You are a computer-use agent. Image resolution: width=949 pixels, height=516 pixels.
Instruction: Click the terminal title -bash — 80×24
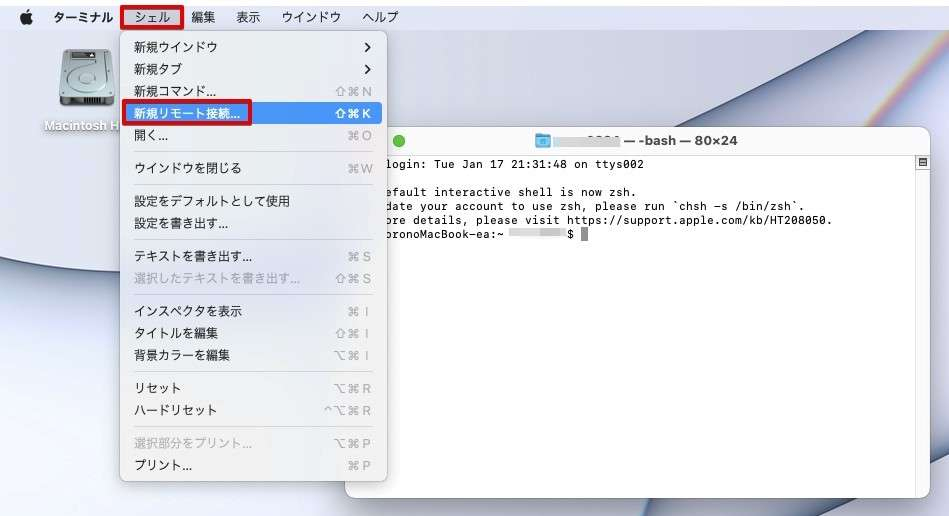pyautogui.click(x=680, y=141)
